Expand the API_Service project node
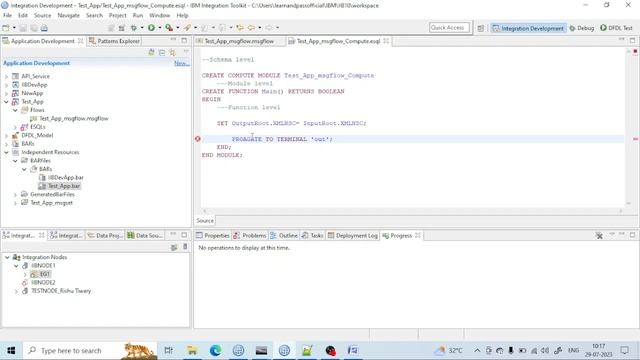The image size is (640, 360). (x=6, y=76)
